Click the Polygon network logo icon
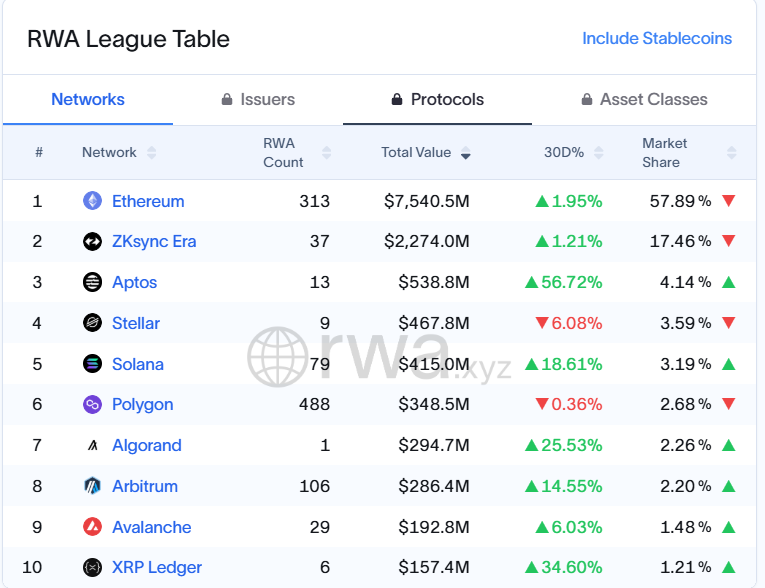 pyautogui.click(x=92, y=405)
